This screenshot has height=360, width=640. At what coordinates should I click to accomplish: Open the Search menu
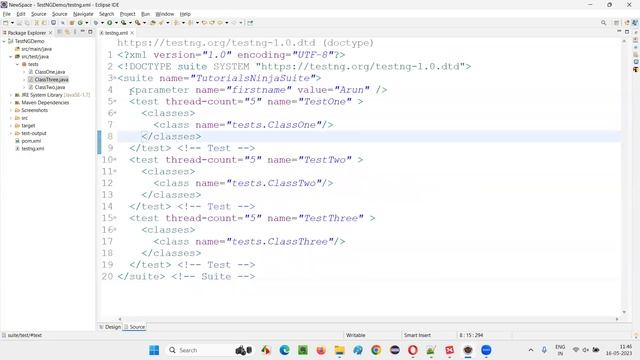pos(107,14)
